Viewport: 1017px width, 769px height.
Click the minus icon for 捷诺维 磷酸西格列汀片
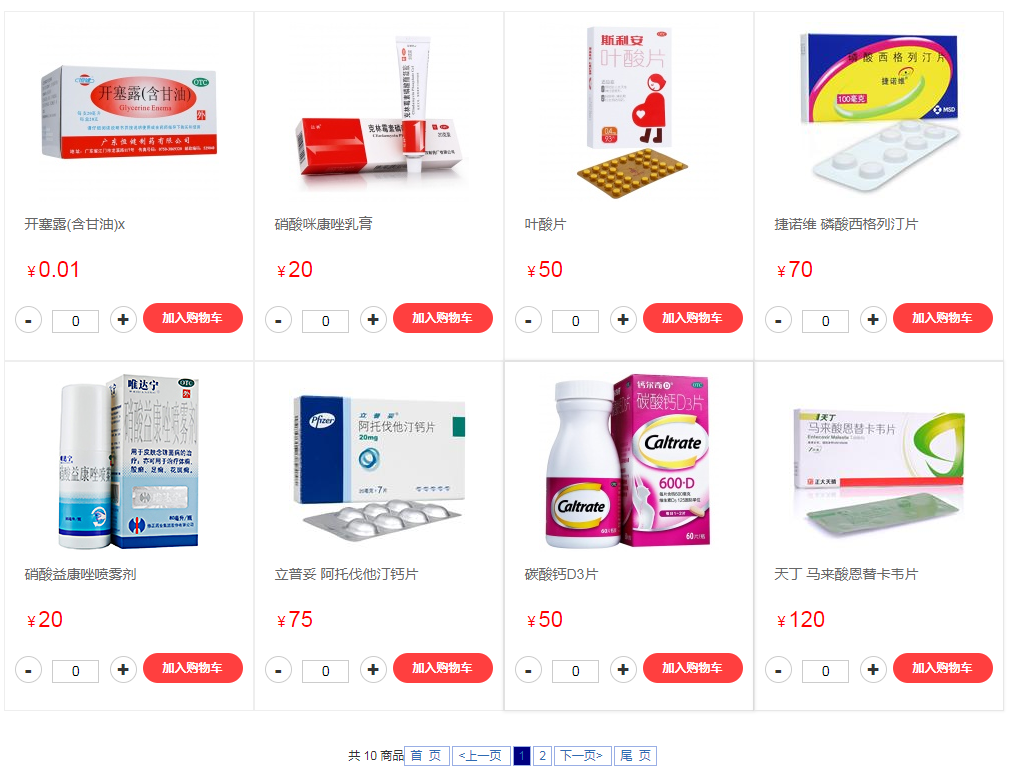pos(778,320)
